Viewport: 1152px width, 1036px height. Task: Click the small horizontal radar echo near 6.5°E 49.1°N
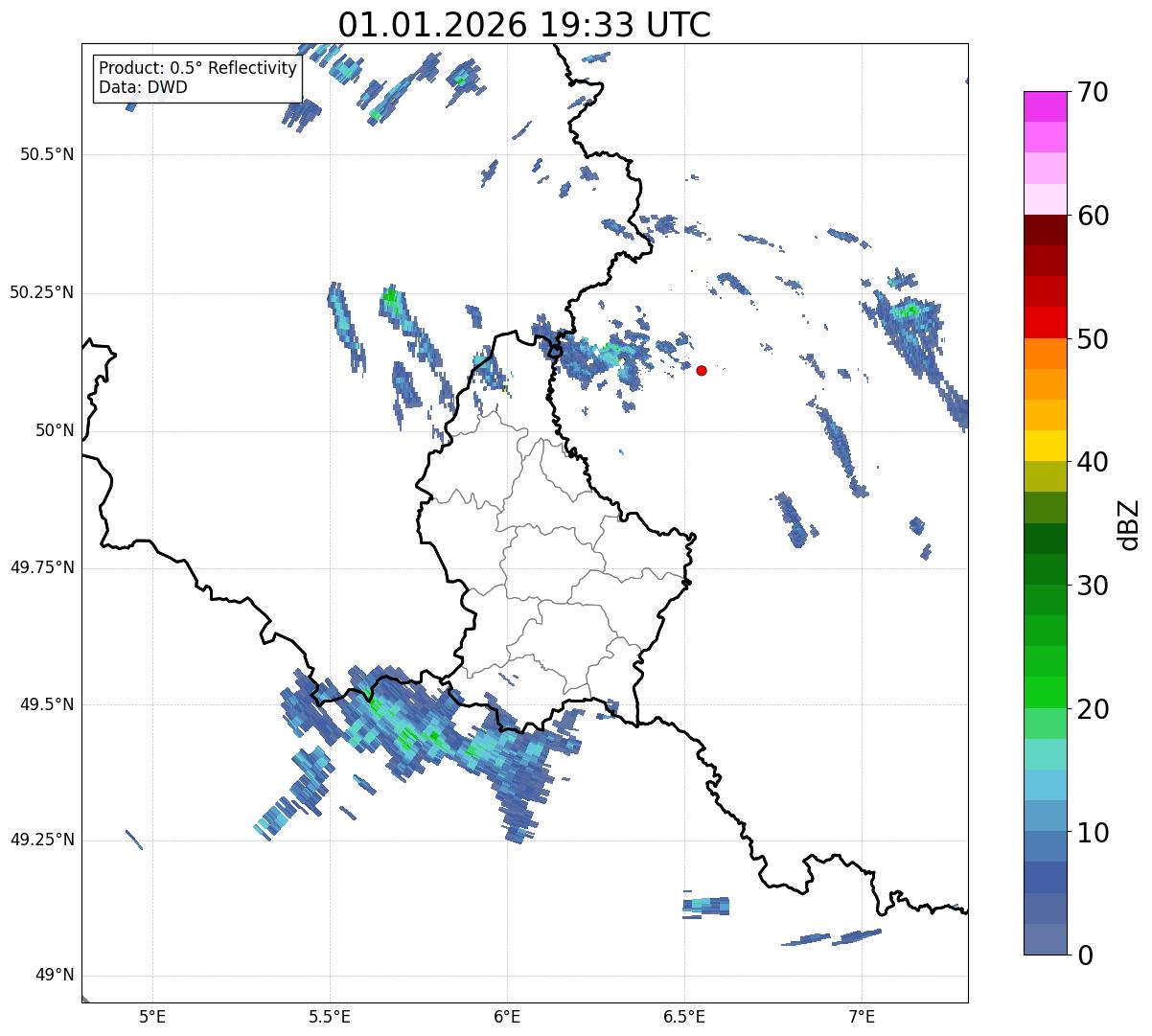[705, 907]
